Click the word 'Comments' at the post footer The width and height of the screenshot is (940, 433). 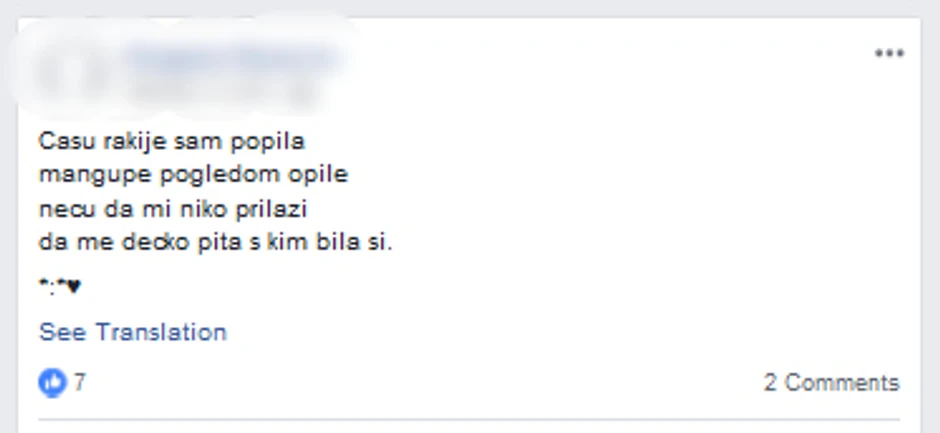coord(842,383)
